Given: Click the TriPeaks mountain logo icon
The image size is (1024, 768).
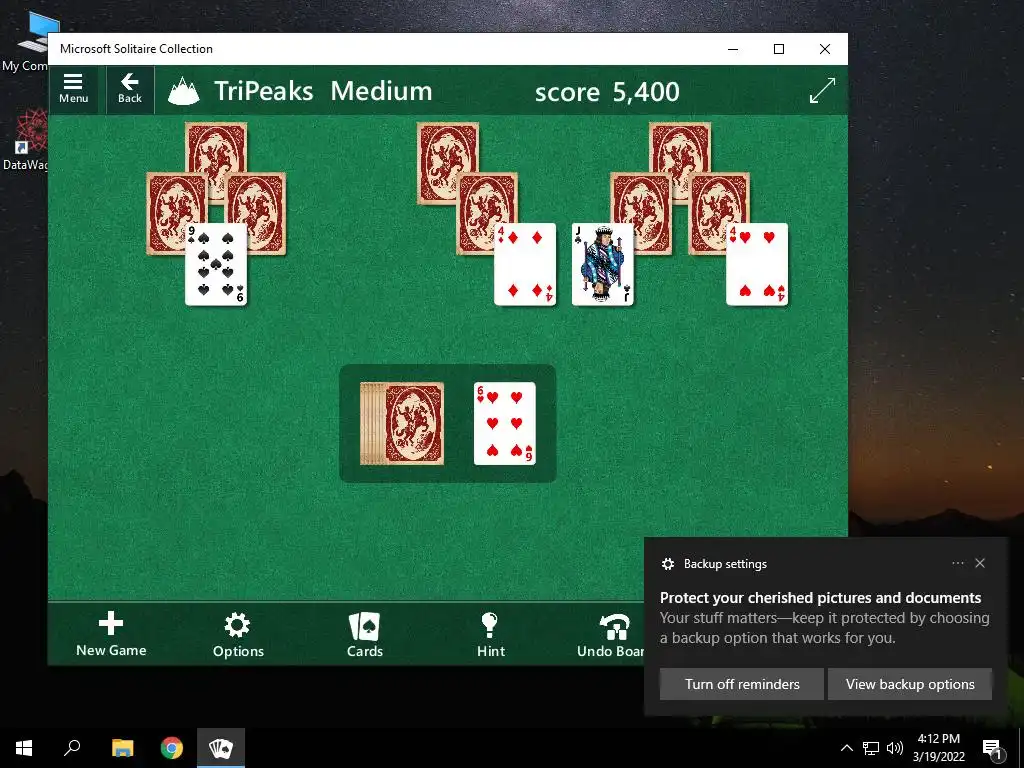Looking at the screenshot, I should point(184,91).
